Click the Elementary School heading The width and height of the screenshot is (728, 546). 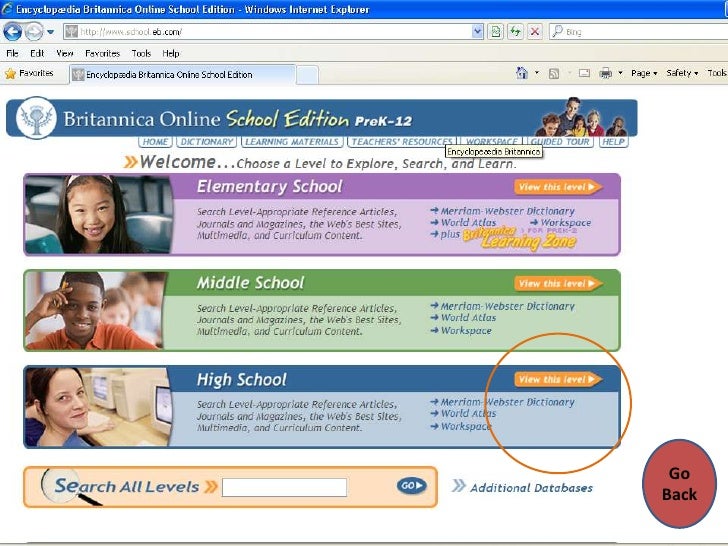(269, 187)
